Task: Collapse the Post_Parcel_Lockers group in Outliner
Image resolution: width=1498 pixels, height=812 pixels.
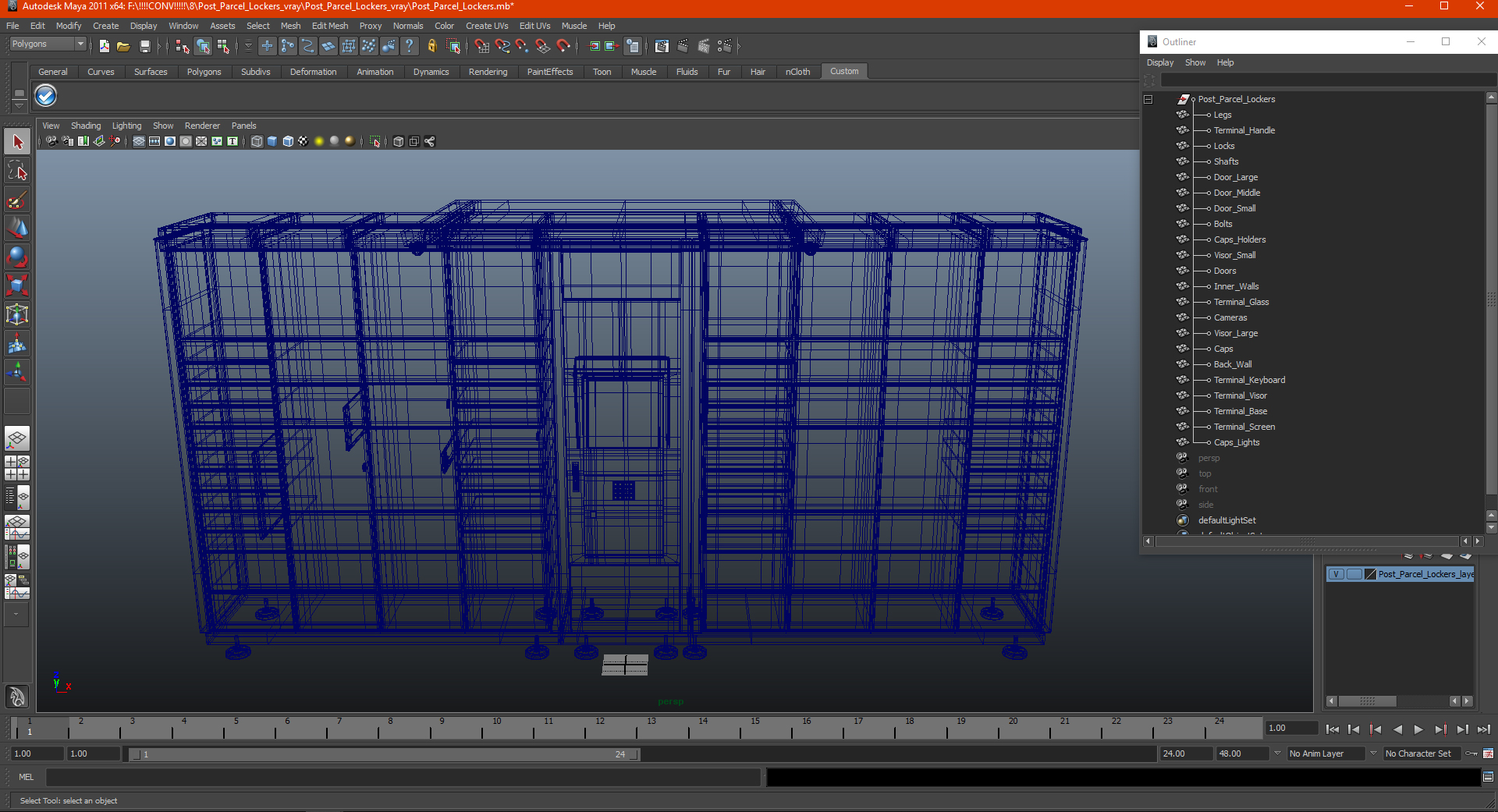Action: point(1148,99)
